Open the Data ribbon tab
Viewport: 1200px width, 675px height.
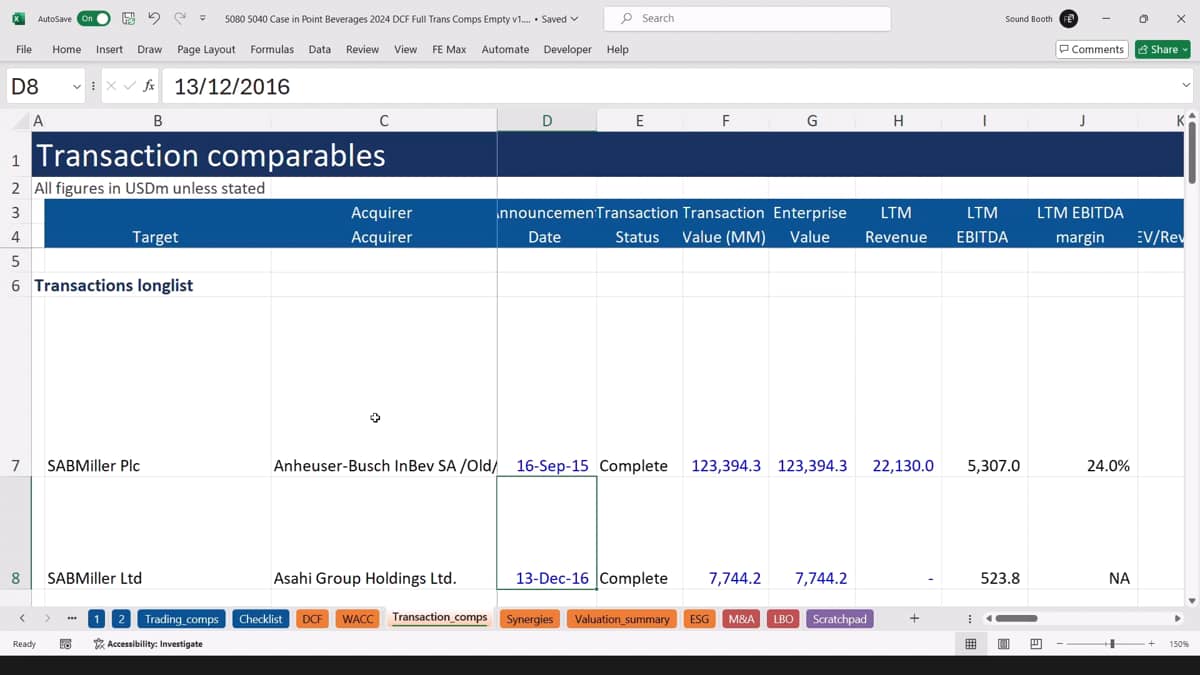point(320,49)
